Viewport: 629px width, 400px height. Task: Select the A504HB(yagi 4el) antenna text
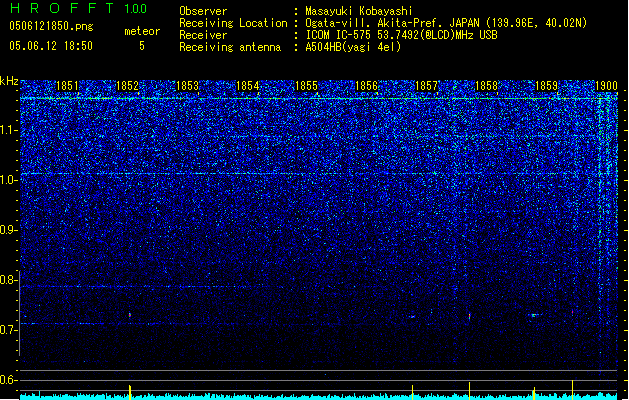[353, 47]
